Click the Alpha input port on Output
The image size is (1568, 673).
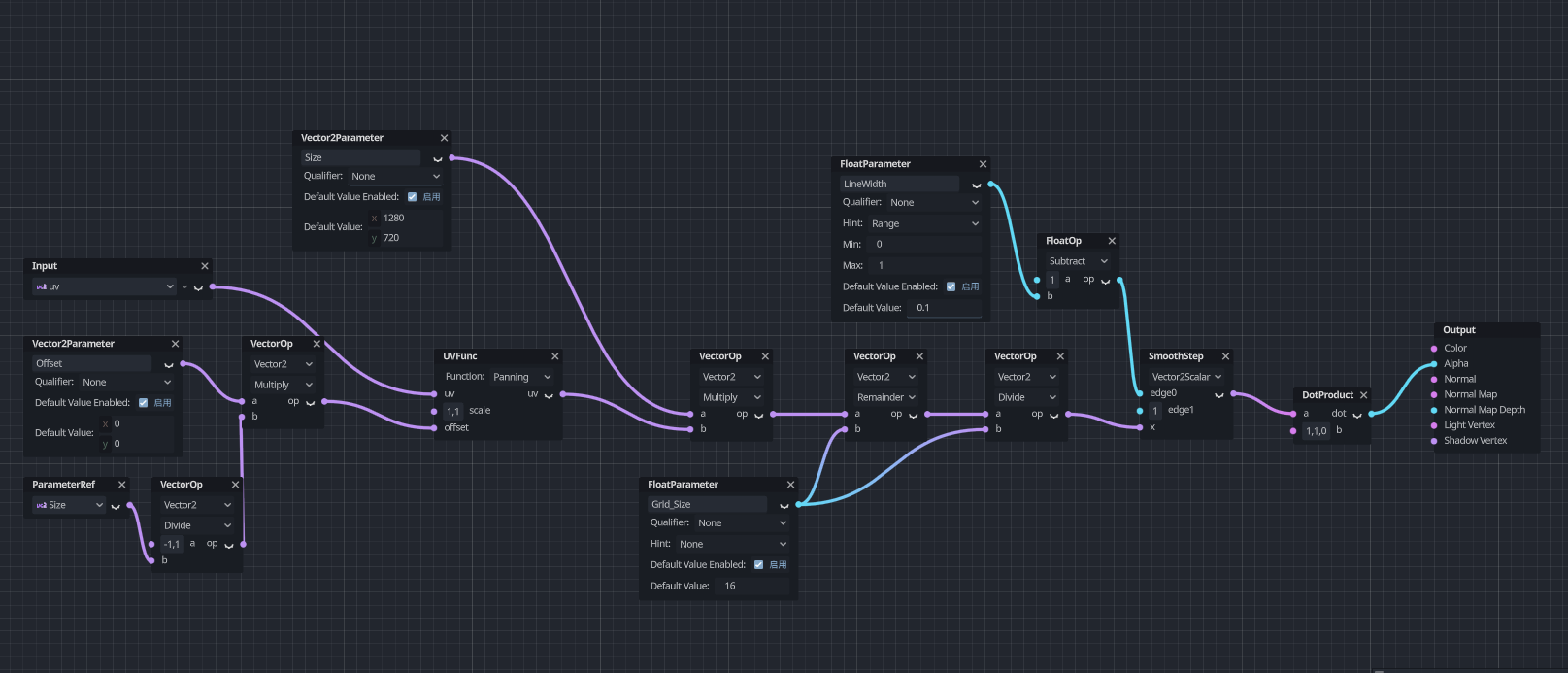(x=1434, y=364)
